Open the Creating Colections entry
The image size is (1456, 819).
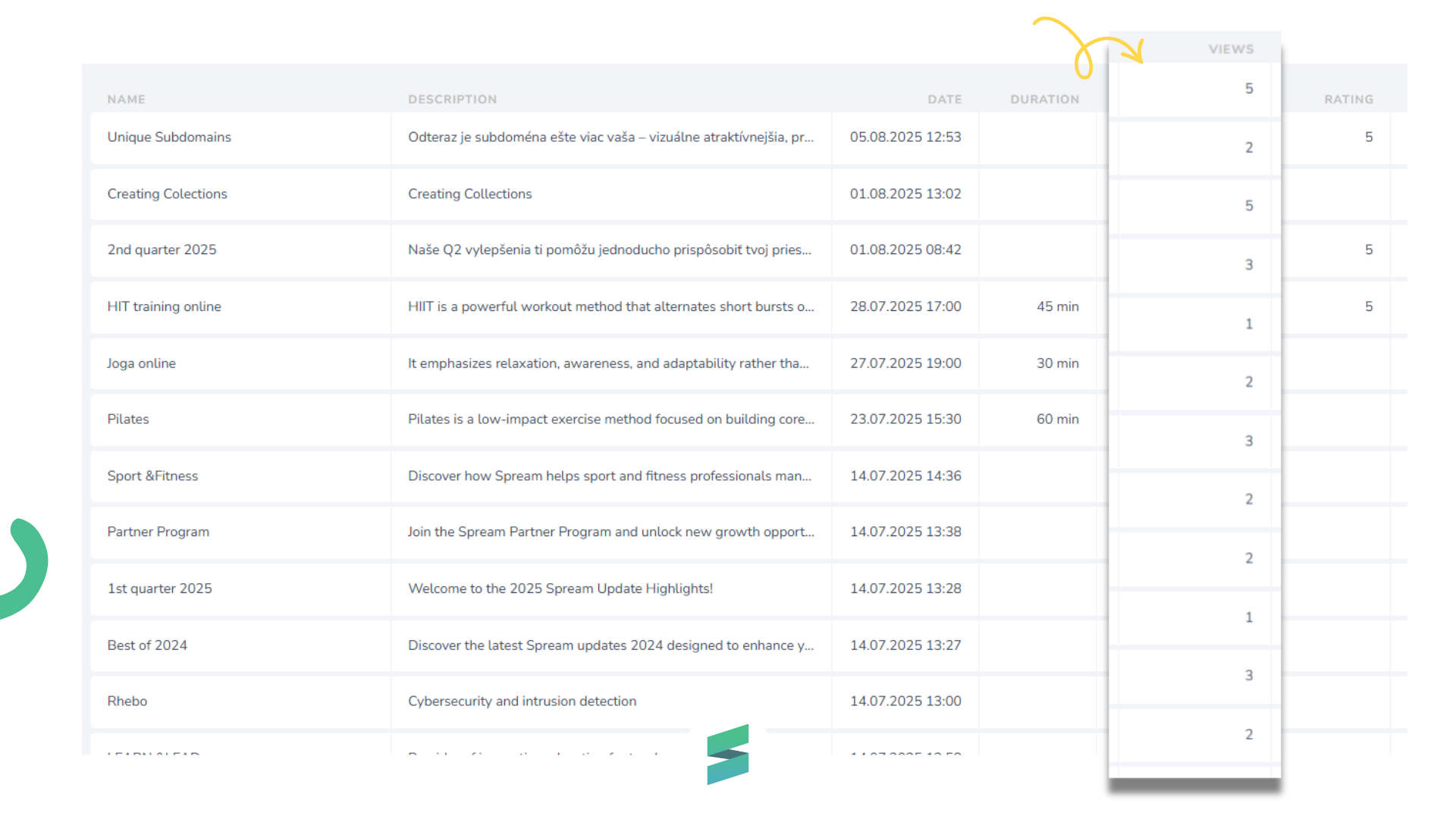pyautogui.click(x=167, y=194)
